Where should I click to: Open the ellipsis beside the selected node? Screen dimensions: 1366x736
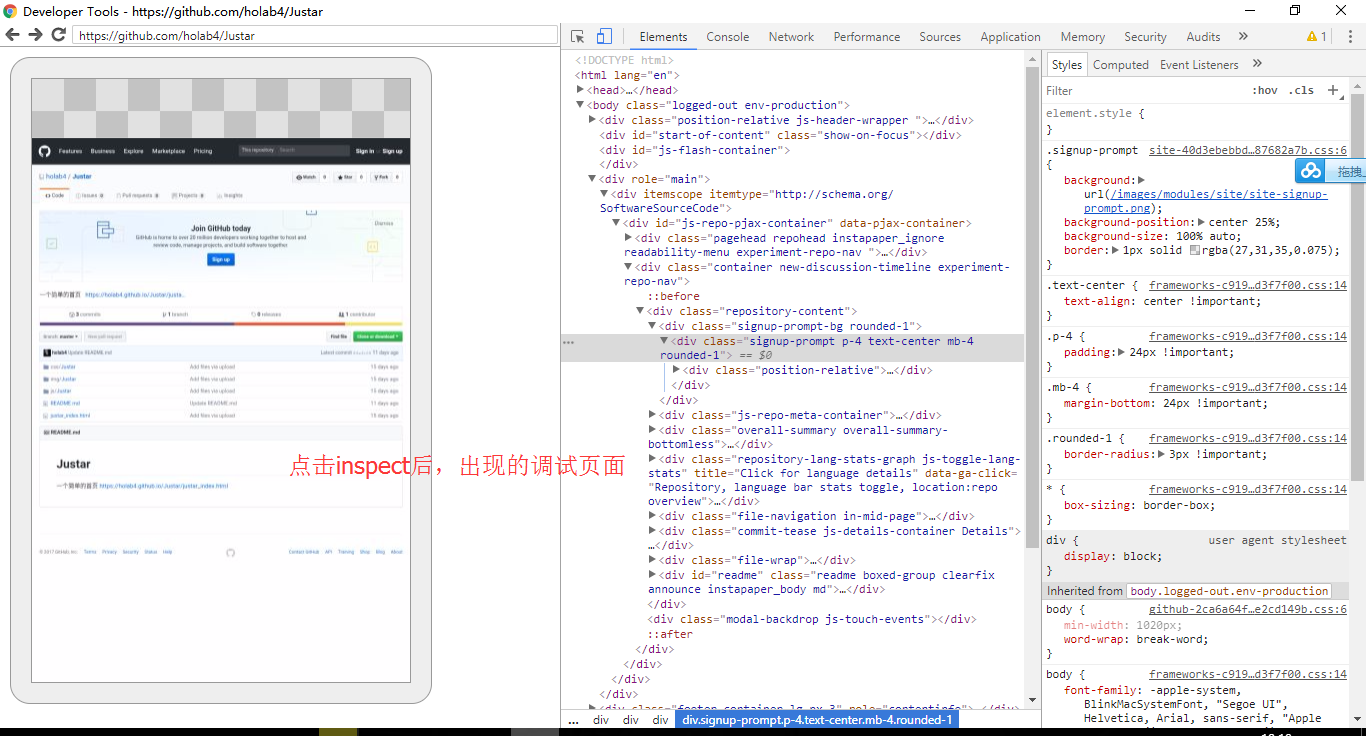[x=569, y=342]
